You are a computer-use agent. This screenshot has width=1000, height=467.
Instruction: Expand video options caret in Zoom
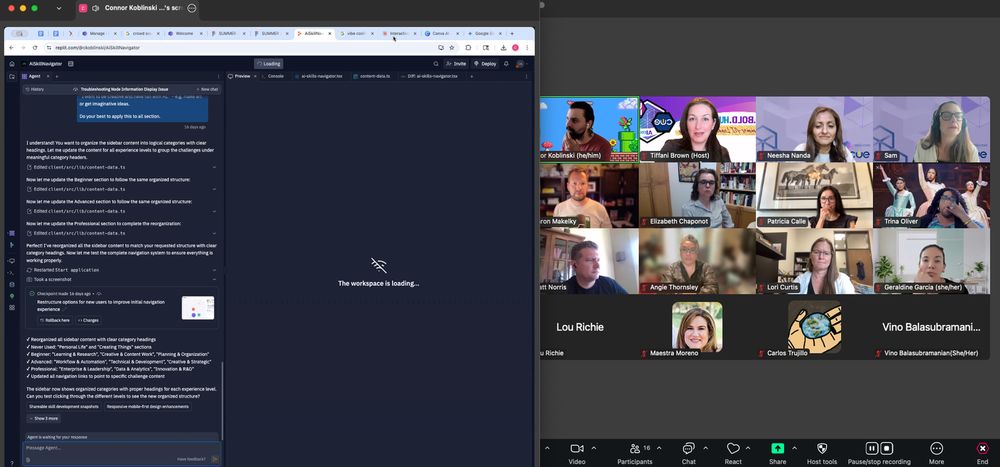(x=594, y=448)
